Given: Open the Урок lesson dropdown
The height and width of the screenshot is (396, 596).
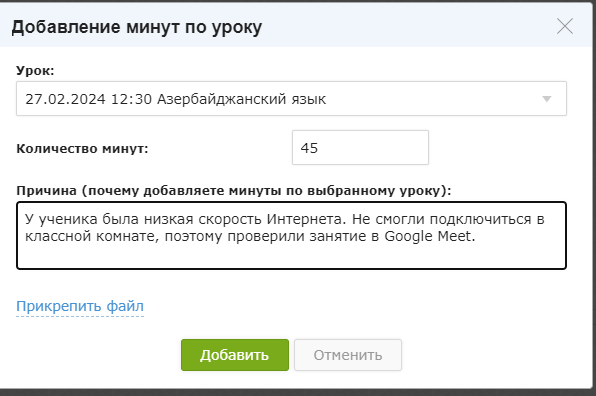Looking at the screenshot, I should click(291, 98).
